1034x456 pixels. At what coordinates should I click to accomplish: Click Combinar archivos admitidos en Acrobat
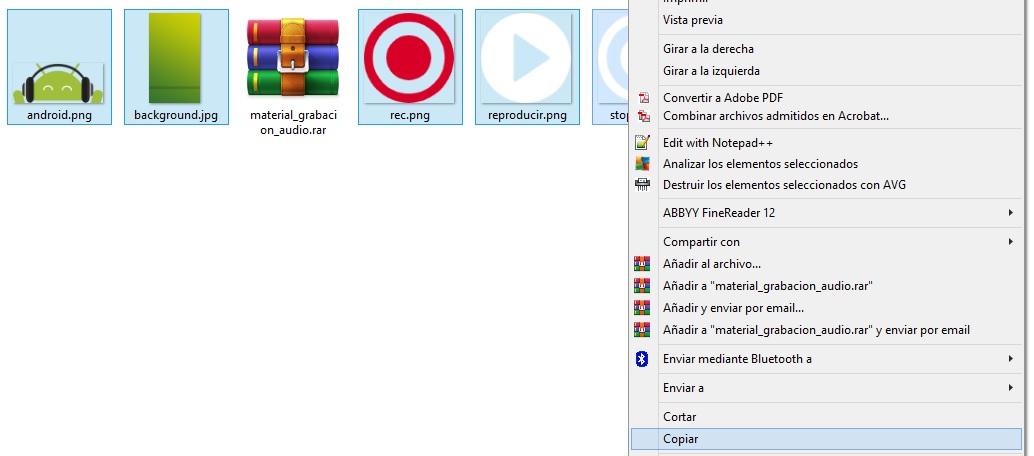pyautogui.click(x=775, y=116)
